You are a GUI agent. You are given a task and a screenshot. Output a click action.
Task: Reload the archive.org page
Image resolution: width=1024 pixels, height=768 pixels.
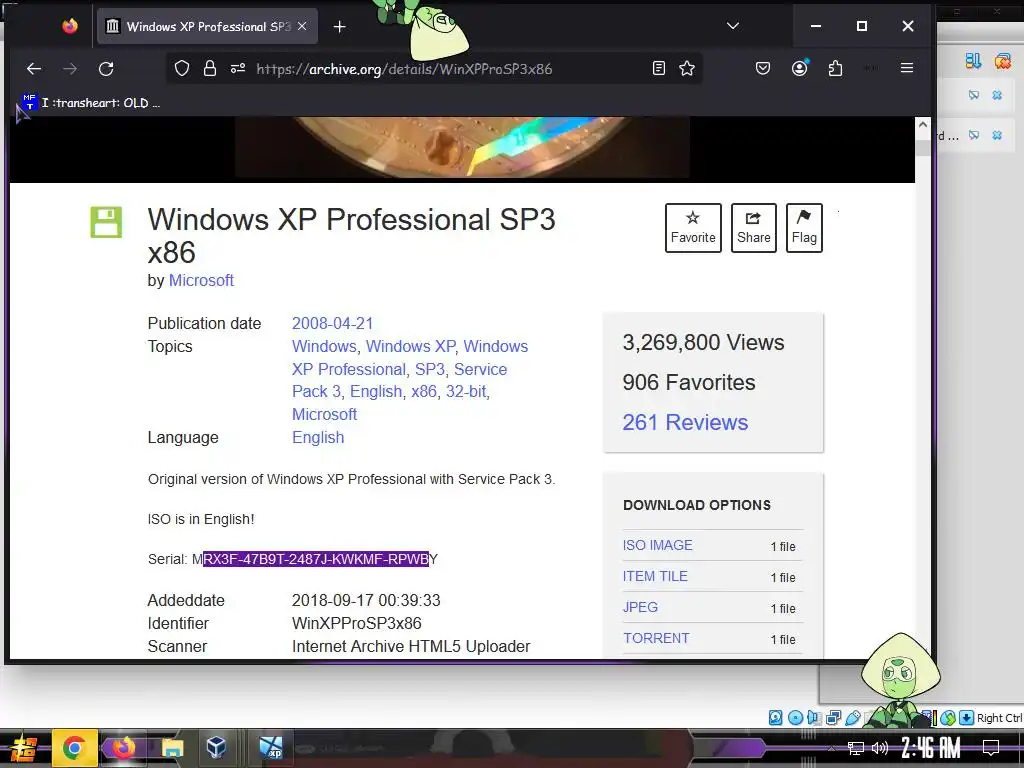tap(106, 69)
